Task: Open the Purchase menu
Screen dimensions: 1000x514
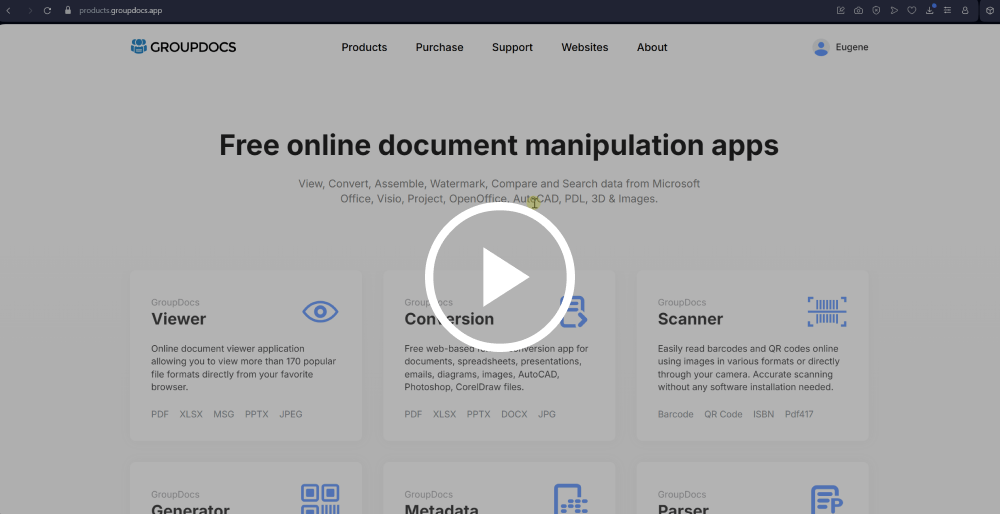Action: (439, 47)
